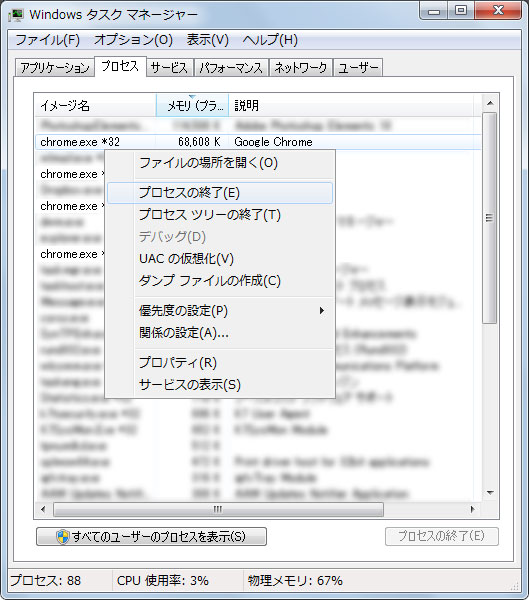This screenshot has width=529, height=600.
Task: Click the left arrow of the horizontal scrollbar
Action: coord(43,509)
